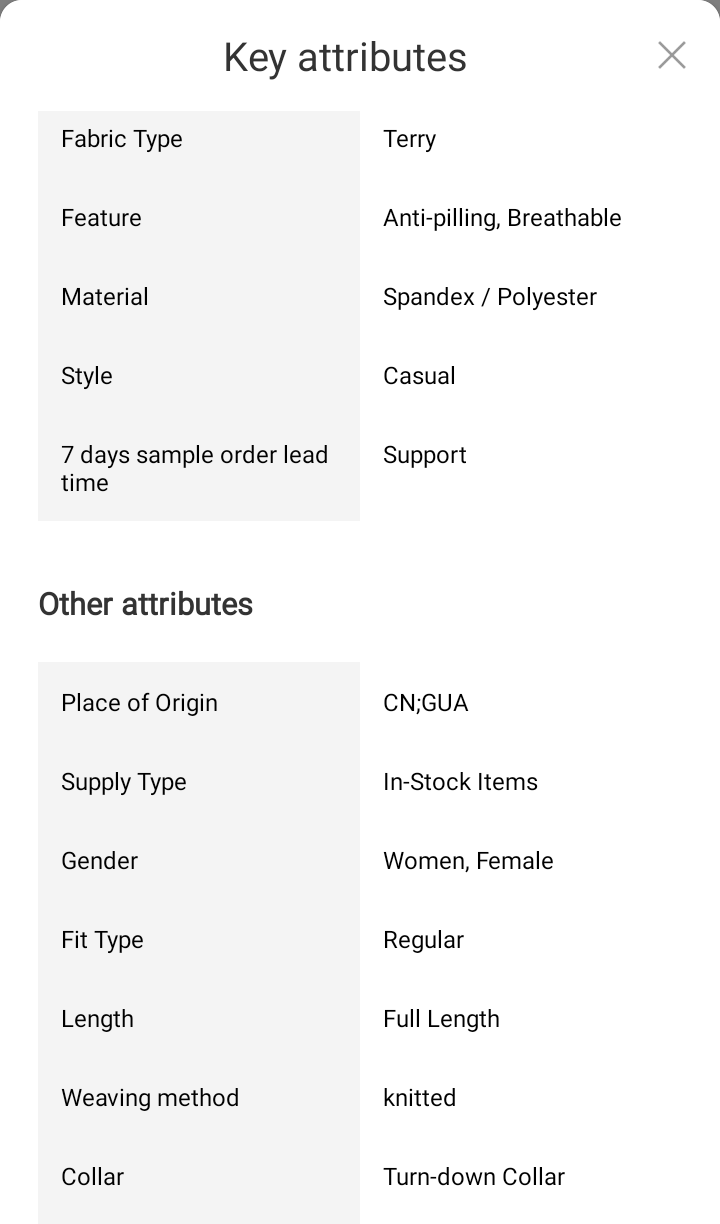Tap the Spandex / Polyester value
This screenshot has height=1224, width=720.
[x=490, y=297]
